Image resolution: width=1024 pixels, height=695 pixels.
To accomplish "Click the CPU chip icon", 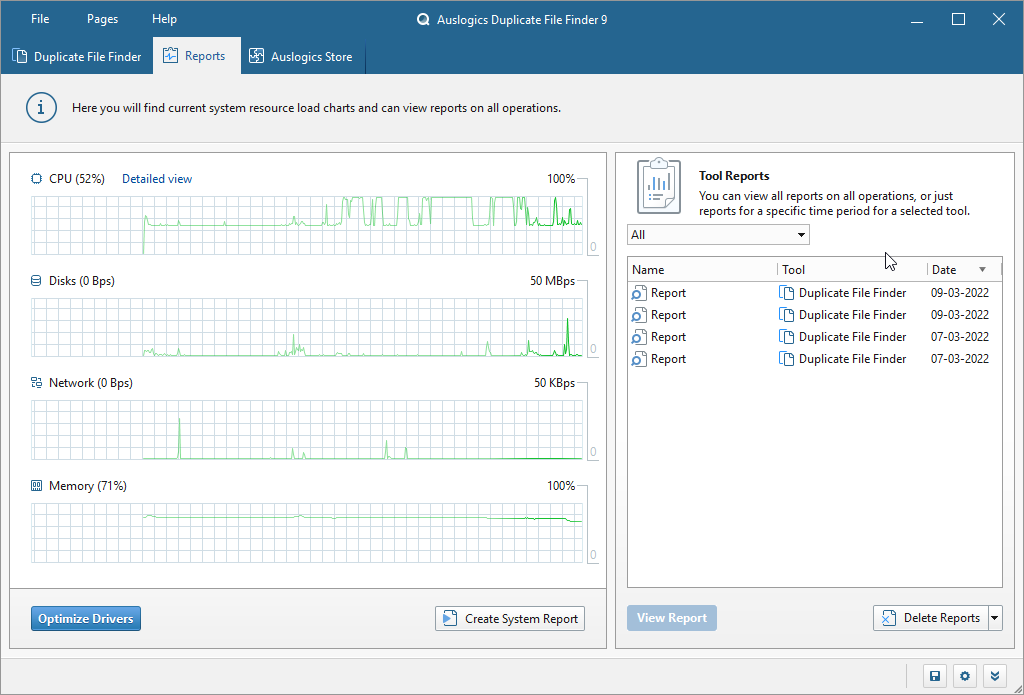I will coord(37,179).
